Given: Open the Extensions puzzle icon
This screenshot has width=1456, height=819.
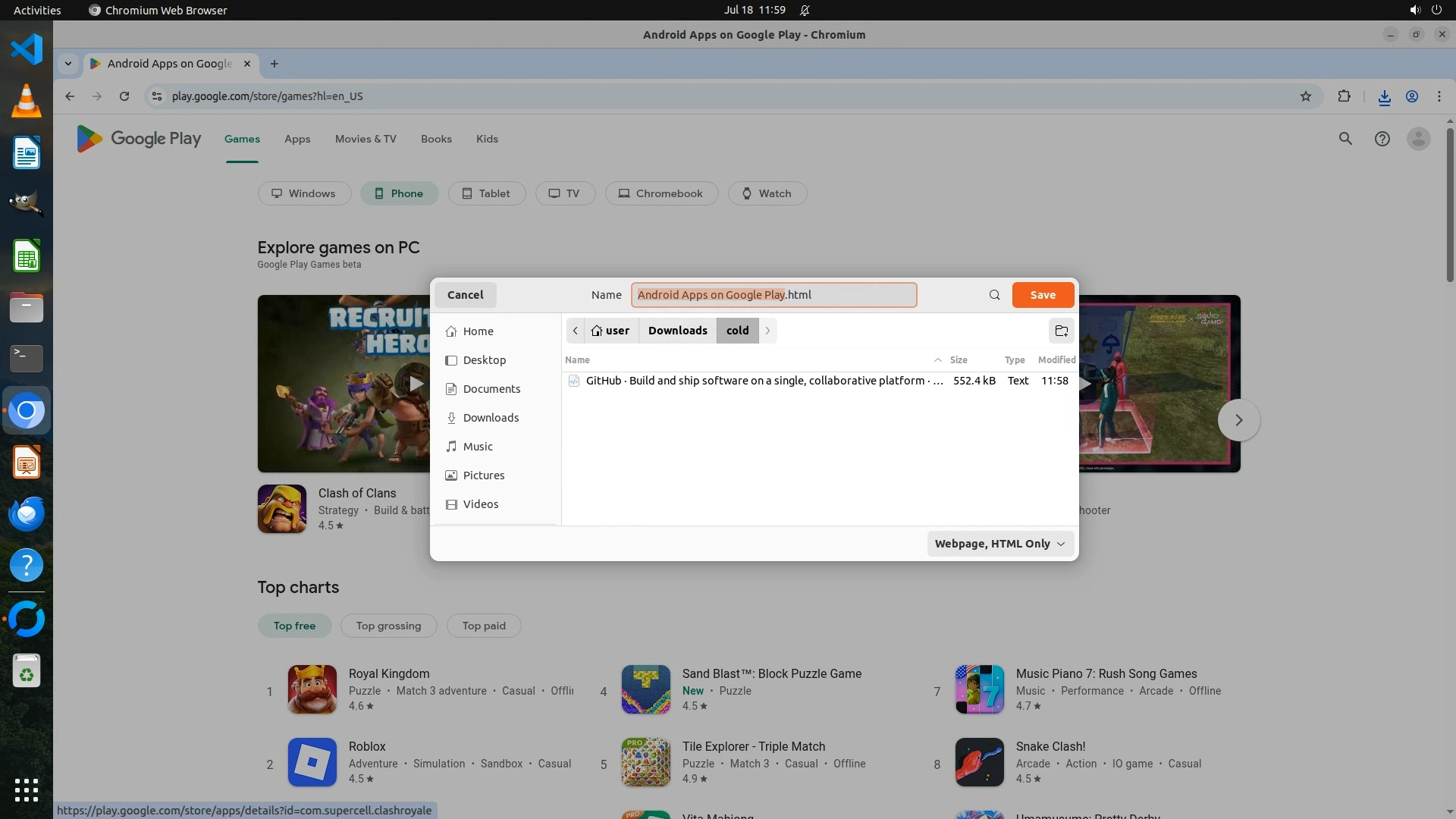Looking at the screenshot, I should [x=1344, y=96].
